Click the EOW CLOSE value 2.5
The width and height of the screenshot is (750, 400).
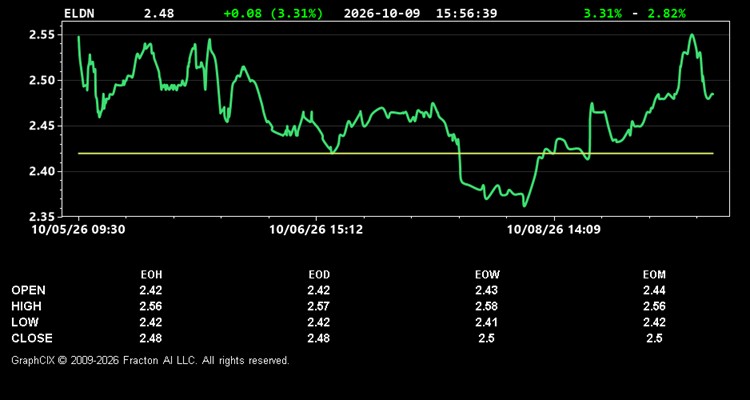(x=486, y=338)
